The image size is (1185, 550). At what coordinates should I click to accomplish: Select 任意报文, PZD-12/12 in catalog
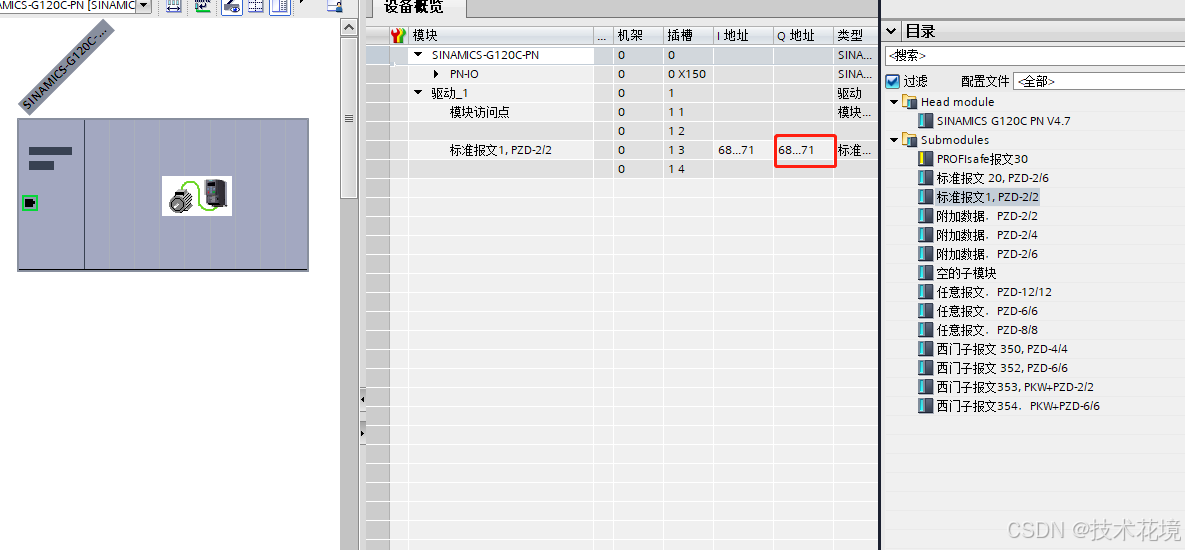pyautogui.click(x=994, y=292)
